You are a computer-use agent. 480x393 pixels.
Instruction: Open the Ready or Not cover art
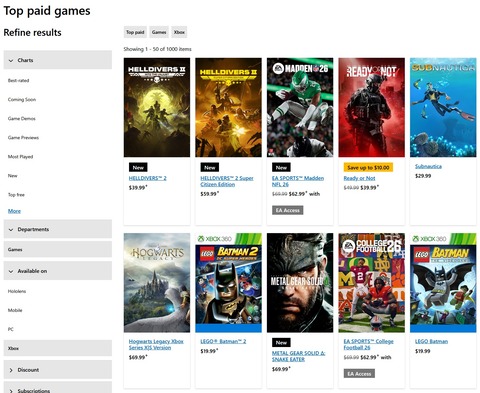[372, 107]
